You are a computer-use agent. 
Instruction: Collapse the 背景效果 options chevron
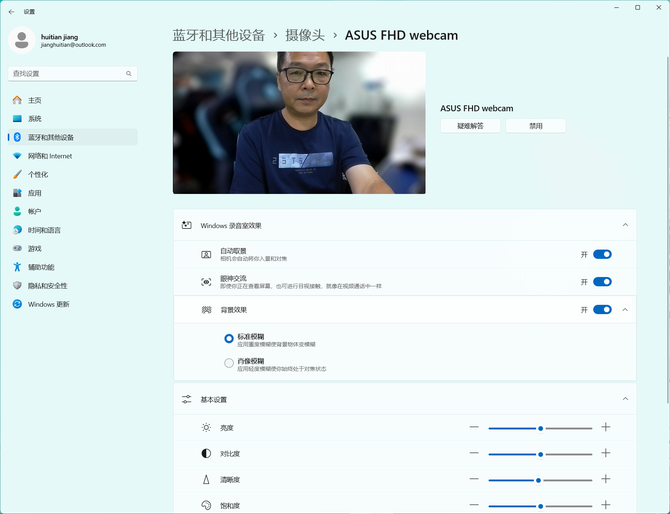point(625,309)
